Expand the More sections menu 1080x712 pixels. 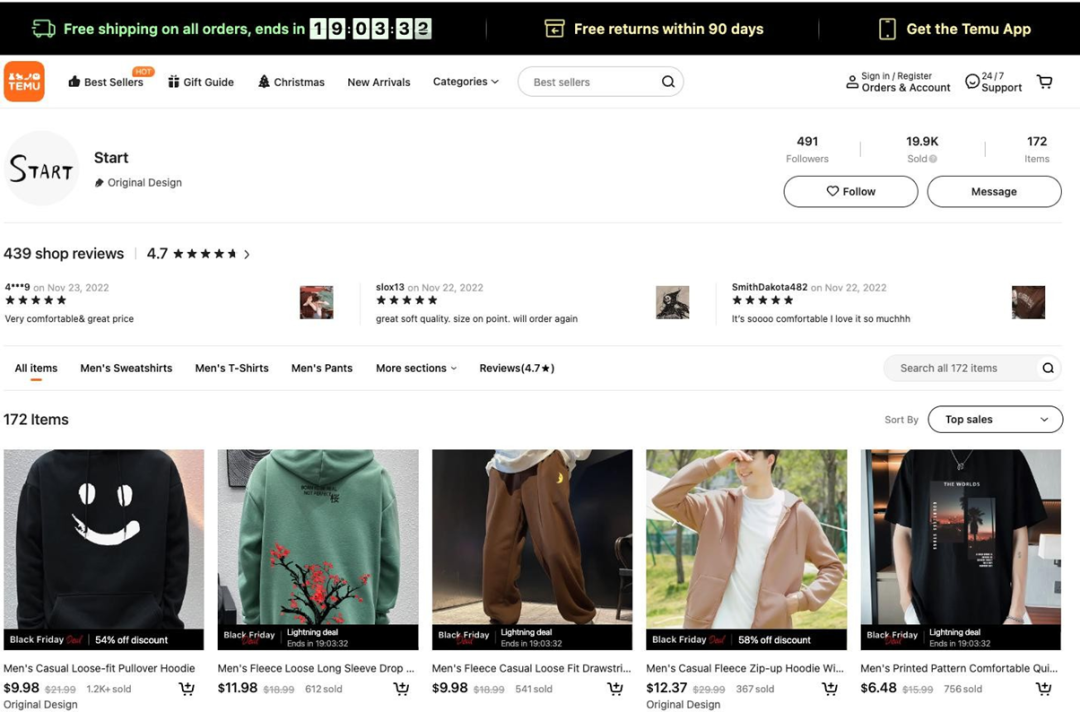point(416,368)
